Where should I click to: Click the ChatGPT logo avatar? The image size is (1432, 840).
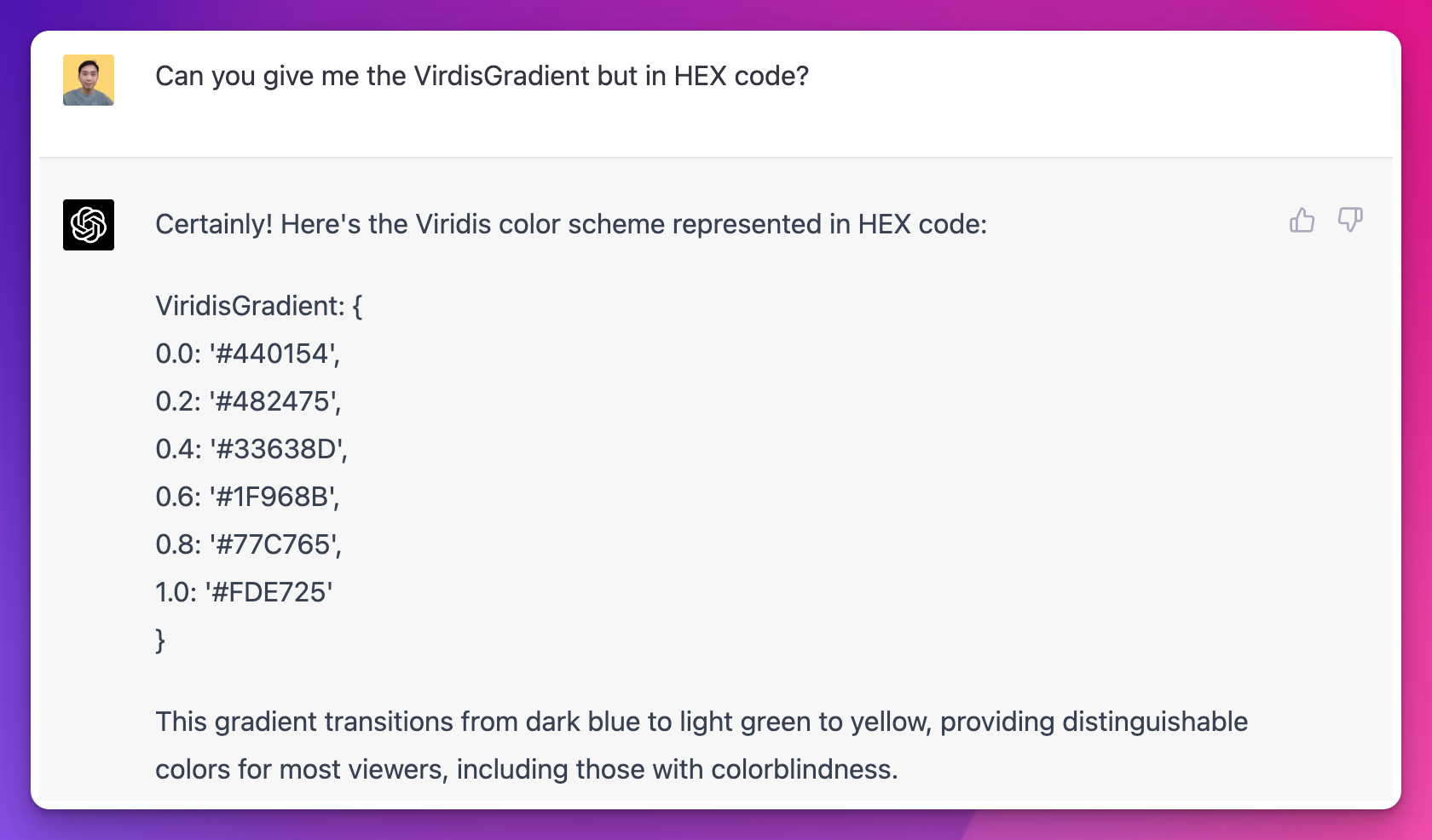click(89, 225)
